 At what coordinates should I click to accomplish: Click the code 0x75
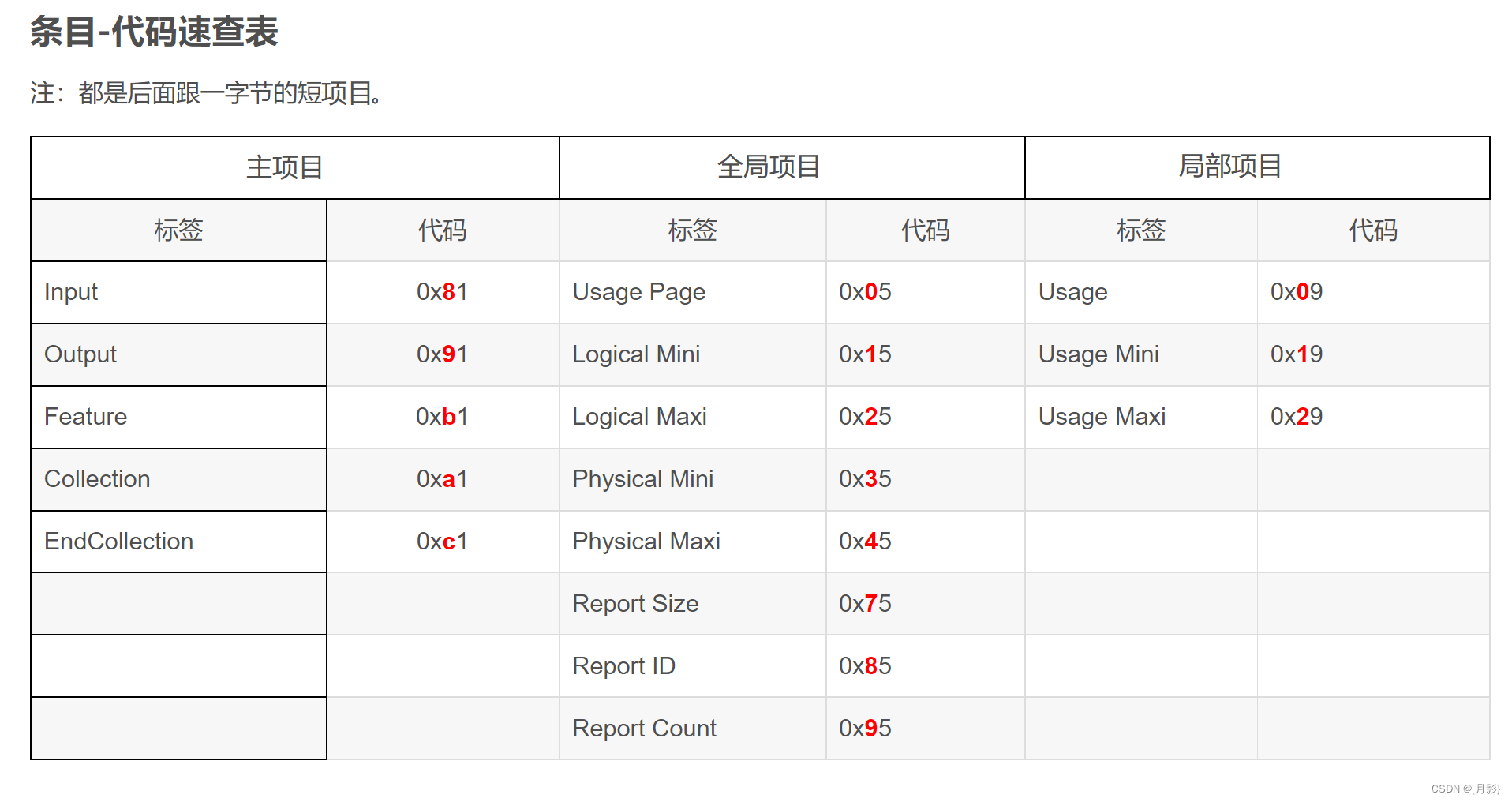click(865, 604)
